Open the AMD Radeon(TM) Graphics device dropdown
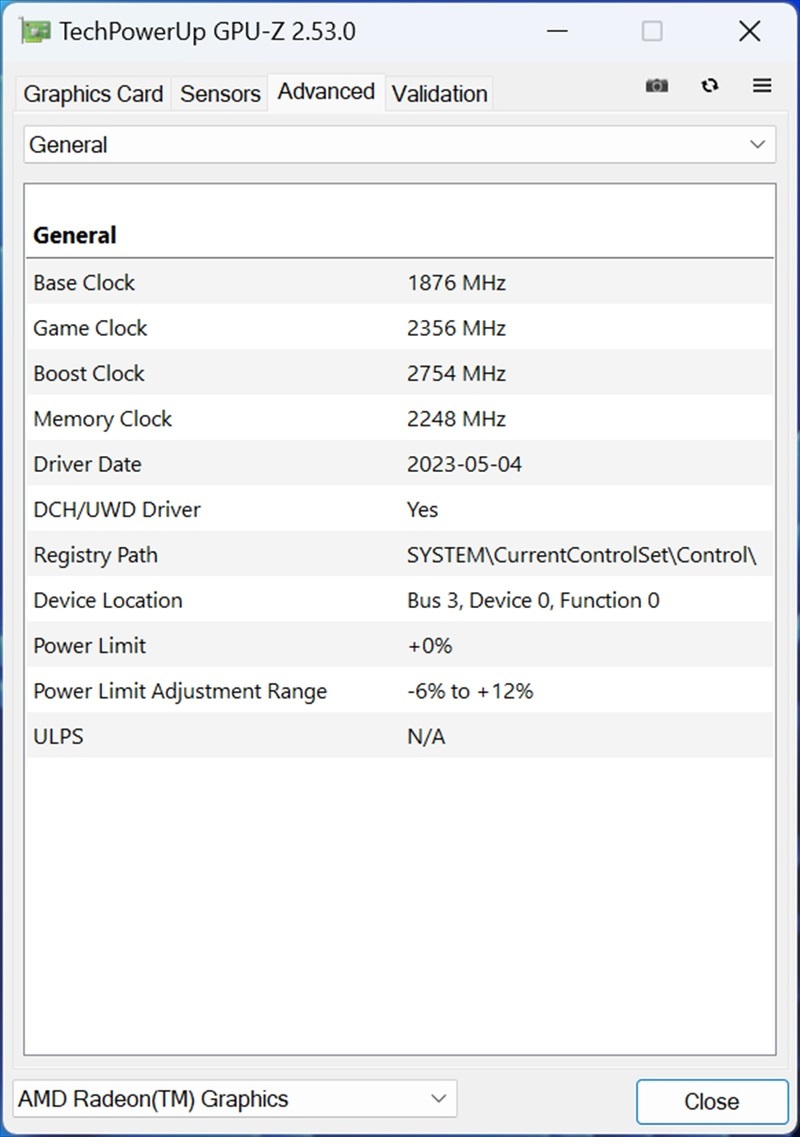800x1137 pixels. pos(234,1099)
